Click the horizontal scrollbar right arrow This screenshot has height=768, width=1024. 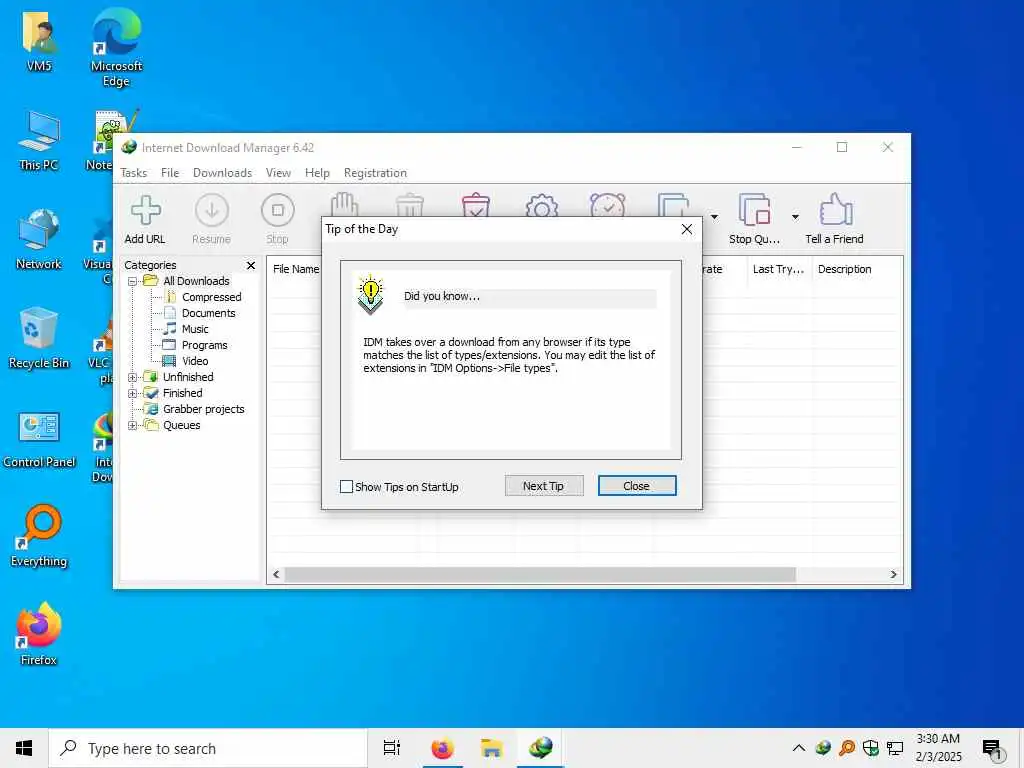(x=893, y=575)
